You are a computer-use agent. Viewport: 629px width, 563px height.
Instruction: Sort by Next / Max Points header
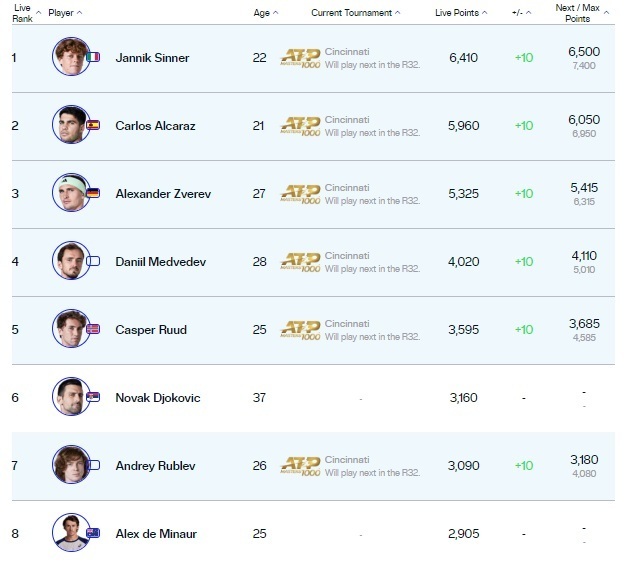(584, 12)
